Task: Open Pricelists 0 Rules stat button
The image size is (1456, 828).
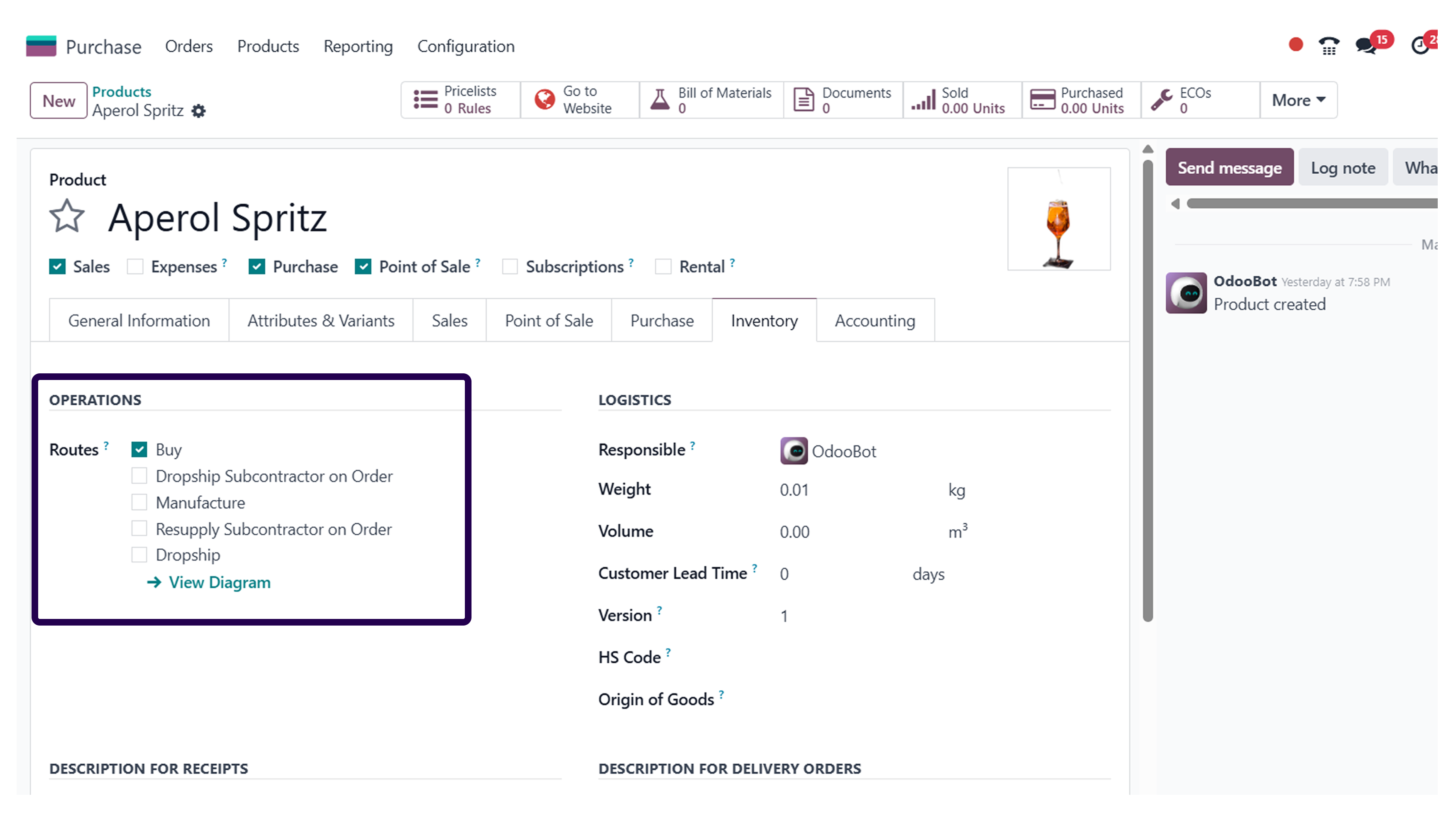Action: pos(460,100)
